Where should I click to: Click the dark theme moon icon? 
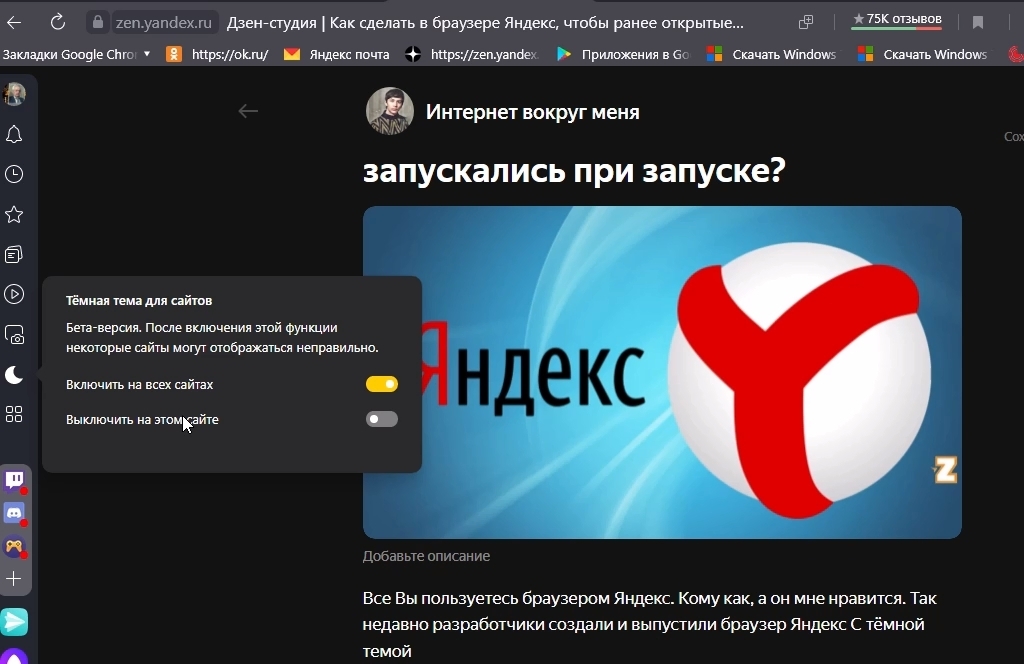(14, 375)
